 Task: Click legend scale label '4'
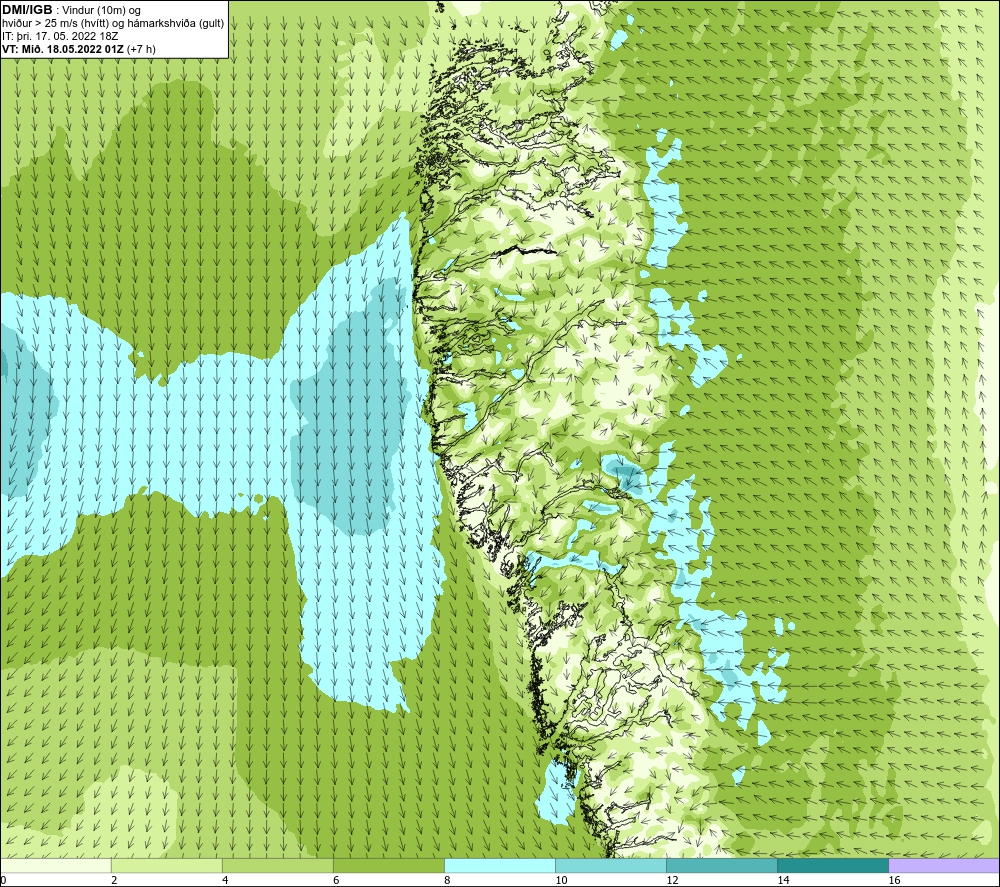[225, 880]
